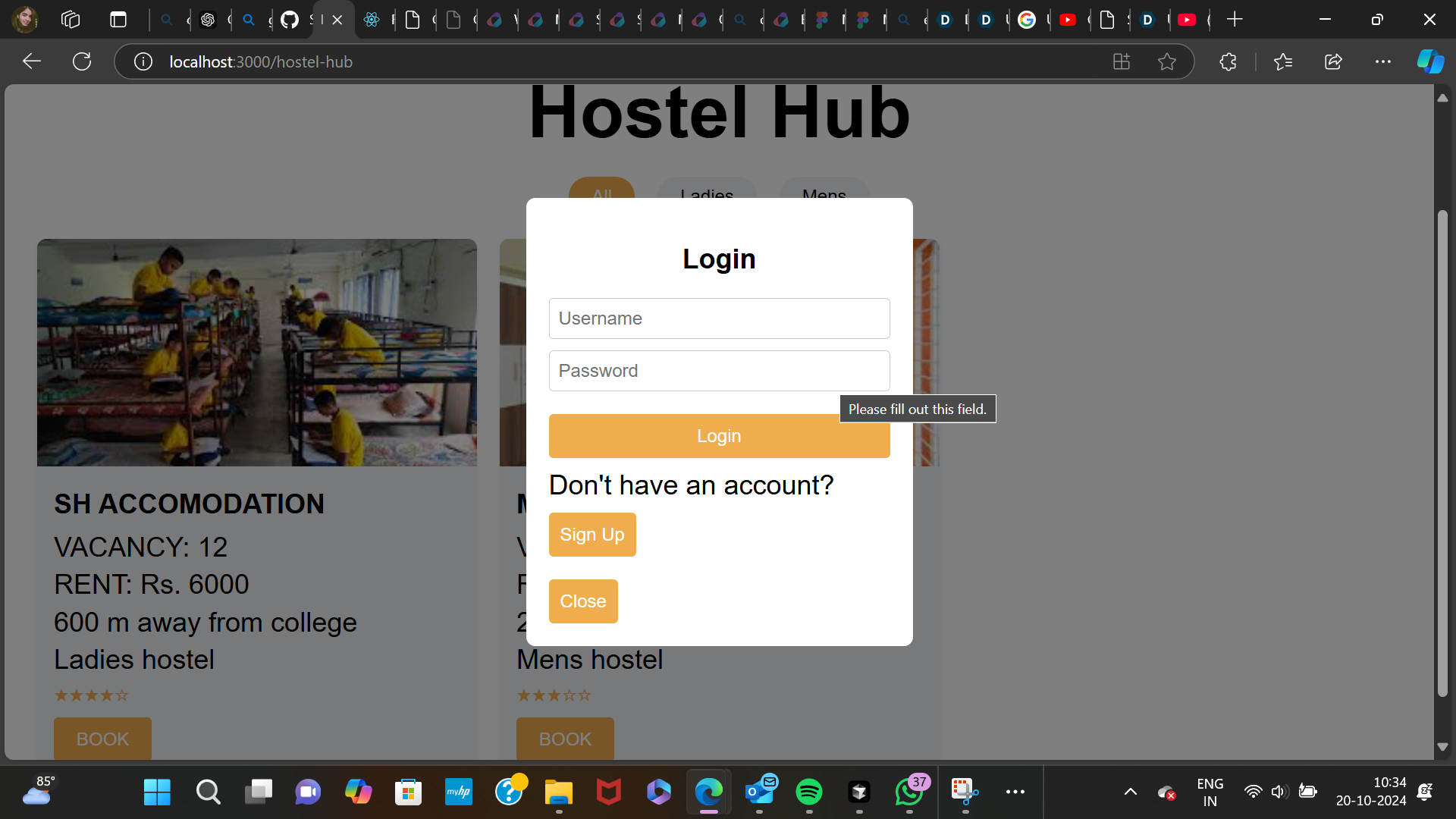
Task: Click the Password input field
Action: [719, 371]
